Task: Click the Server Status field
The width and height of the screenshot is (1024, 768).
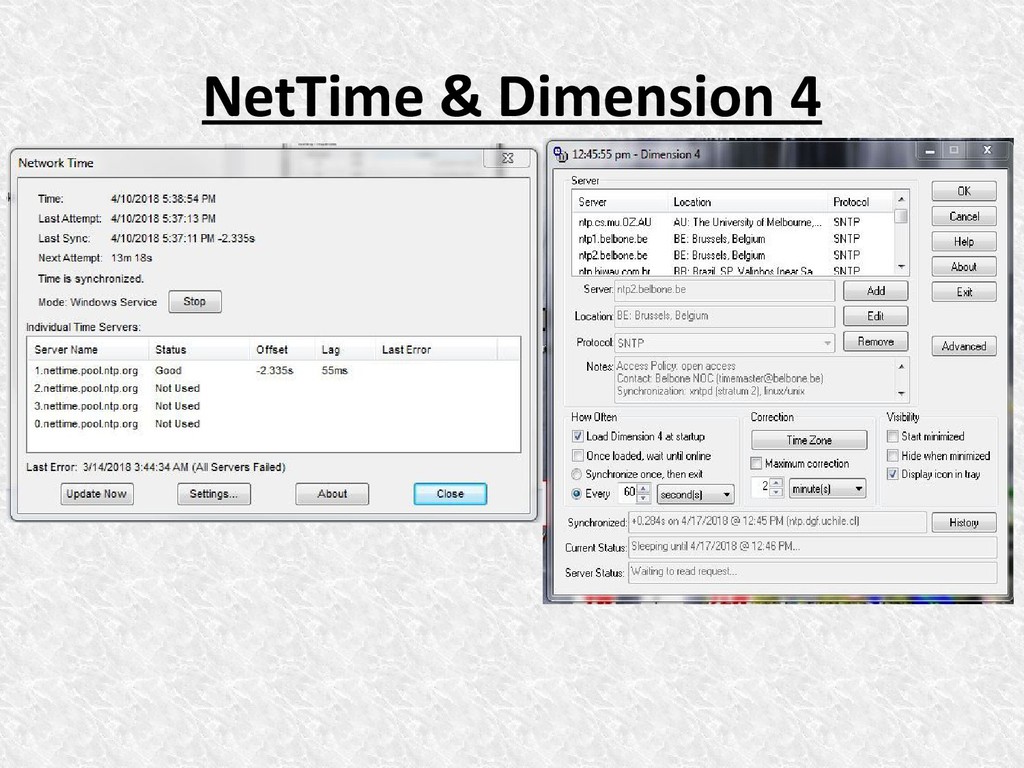Action: coord(812,572)
